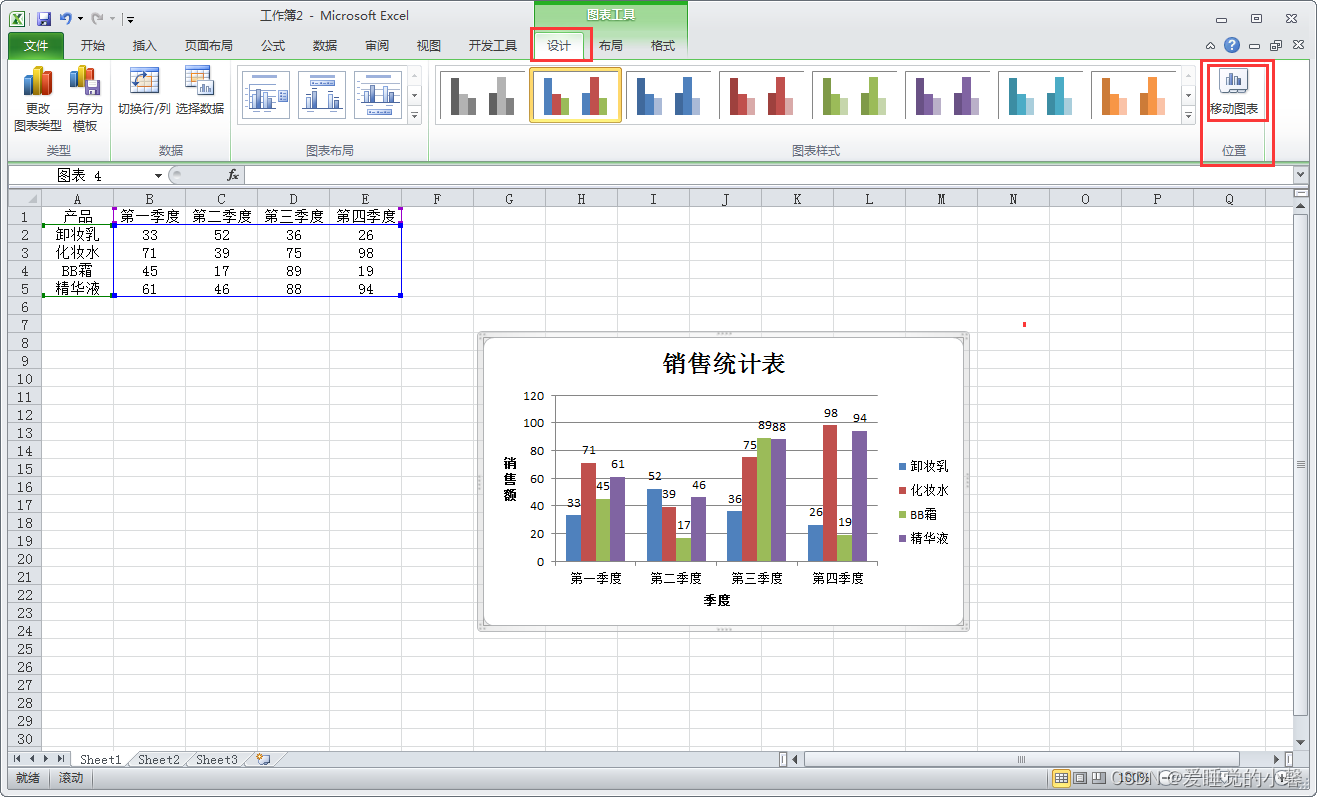Expand the chart layouts gallery More arrow

click(x=415, y=115)
